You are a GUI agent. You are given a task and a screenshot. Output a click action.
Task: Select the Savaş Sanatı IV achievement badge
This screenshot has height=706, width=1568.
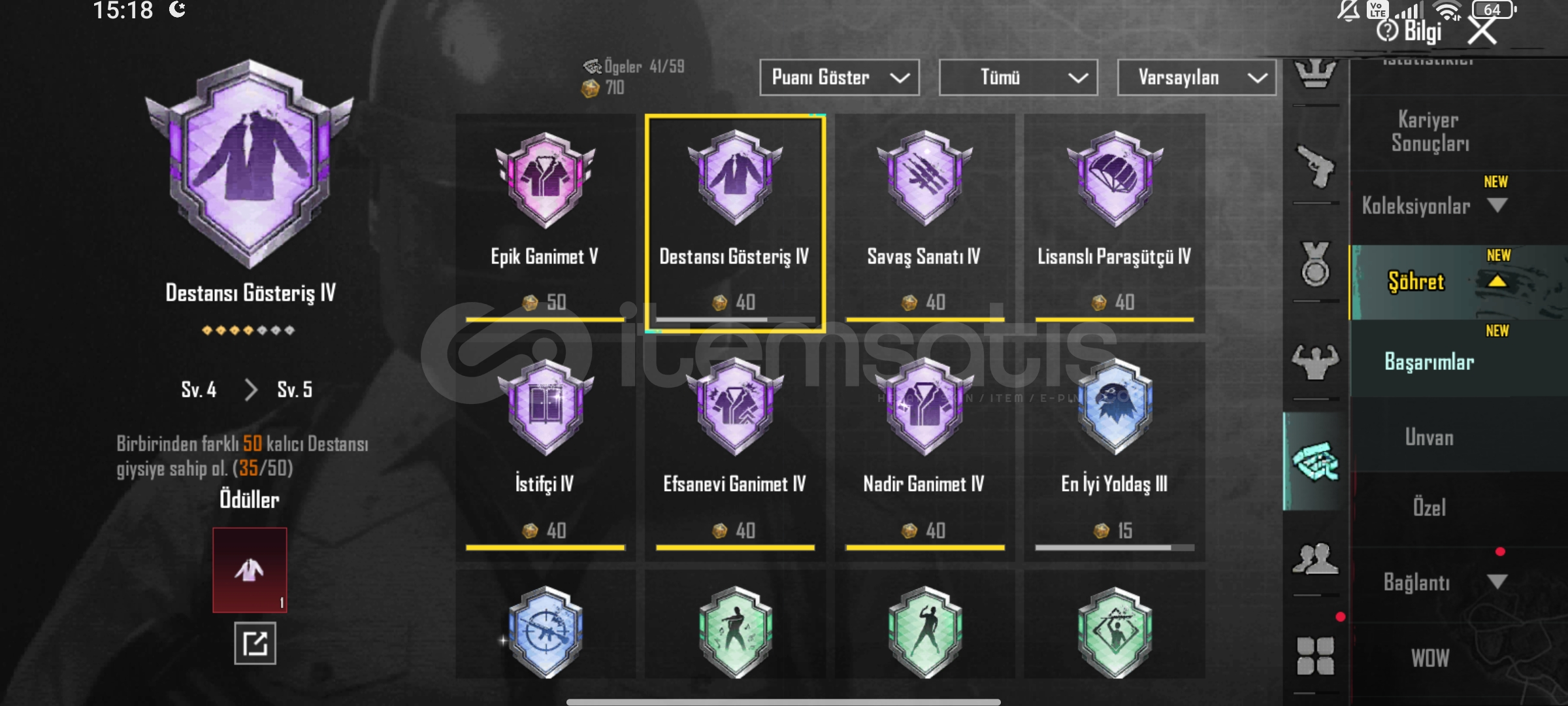[x=924, y=222]
